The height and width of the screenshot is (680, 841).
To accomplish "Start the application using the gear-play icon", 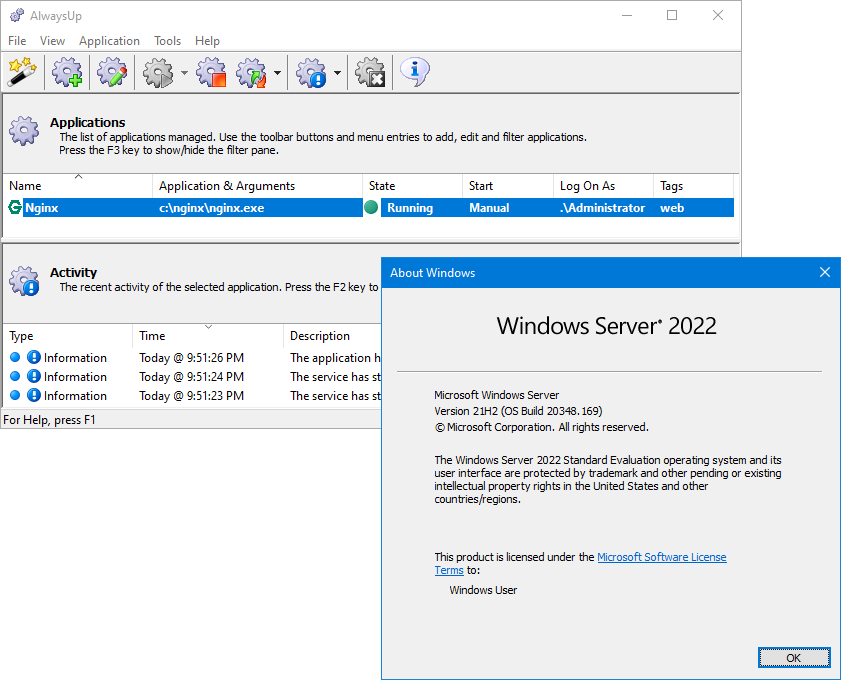I will coord(158,72).
